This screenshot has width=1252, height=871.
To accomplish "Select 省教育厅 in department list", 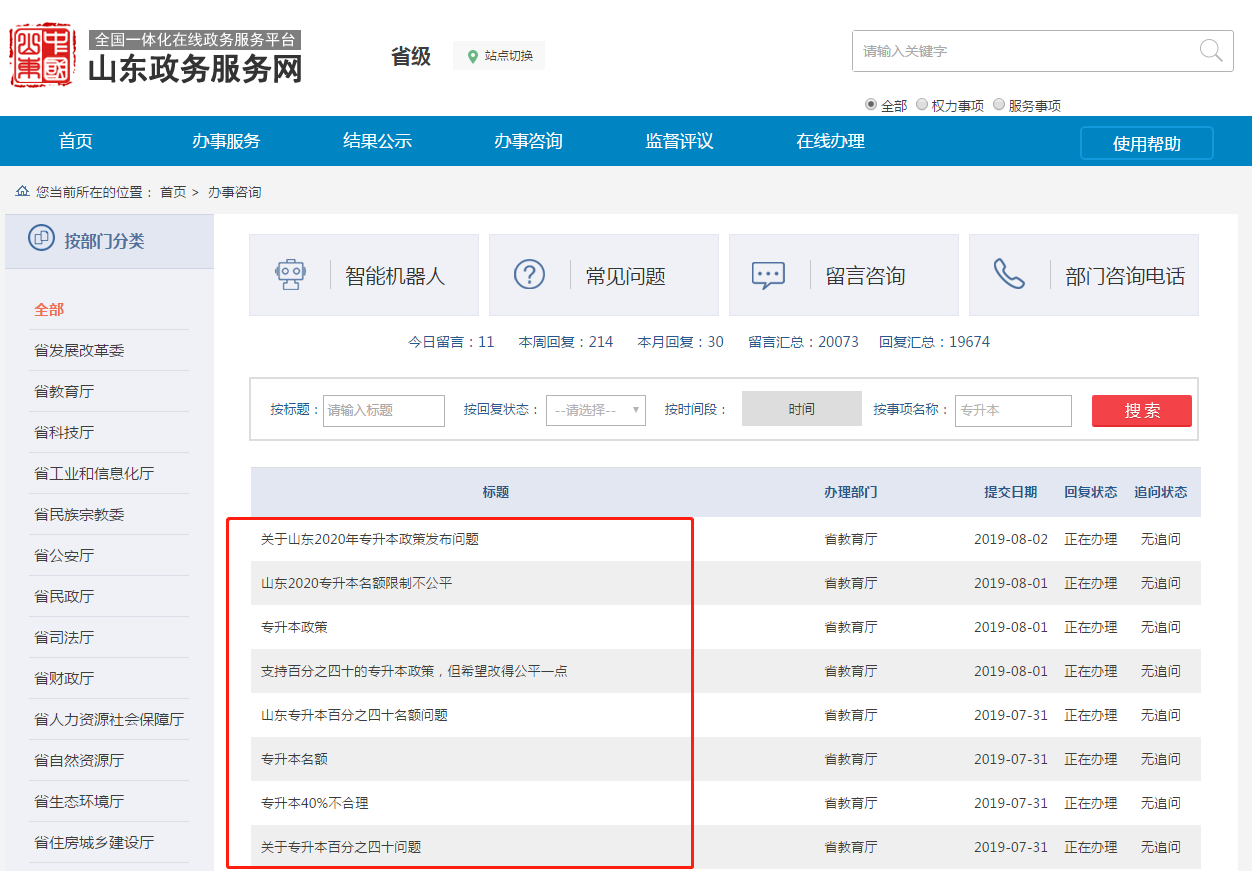I will coord(64,391).
